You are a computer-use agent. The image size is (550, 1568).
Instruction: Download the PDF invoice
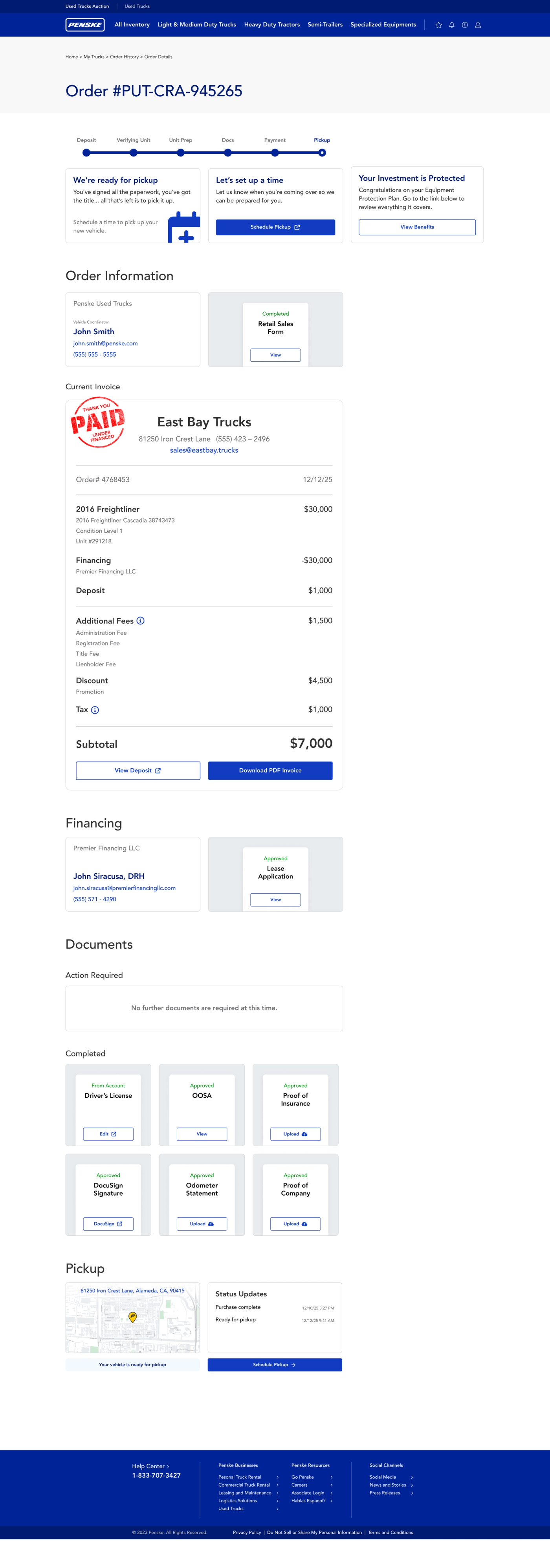[x=270, y=771]
